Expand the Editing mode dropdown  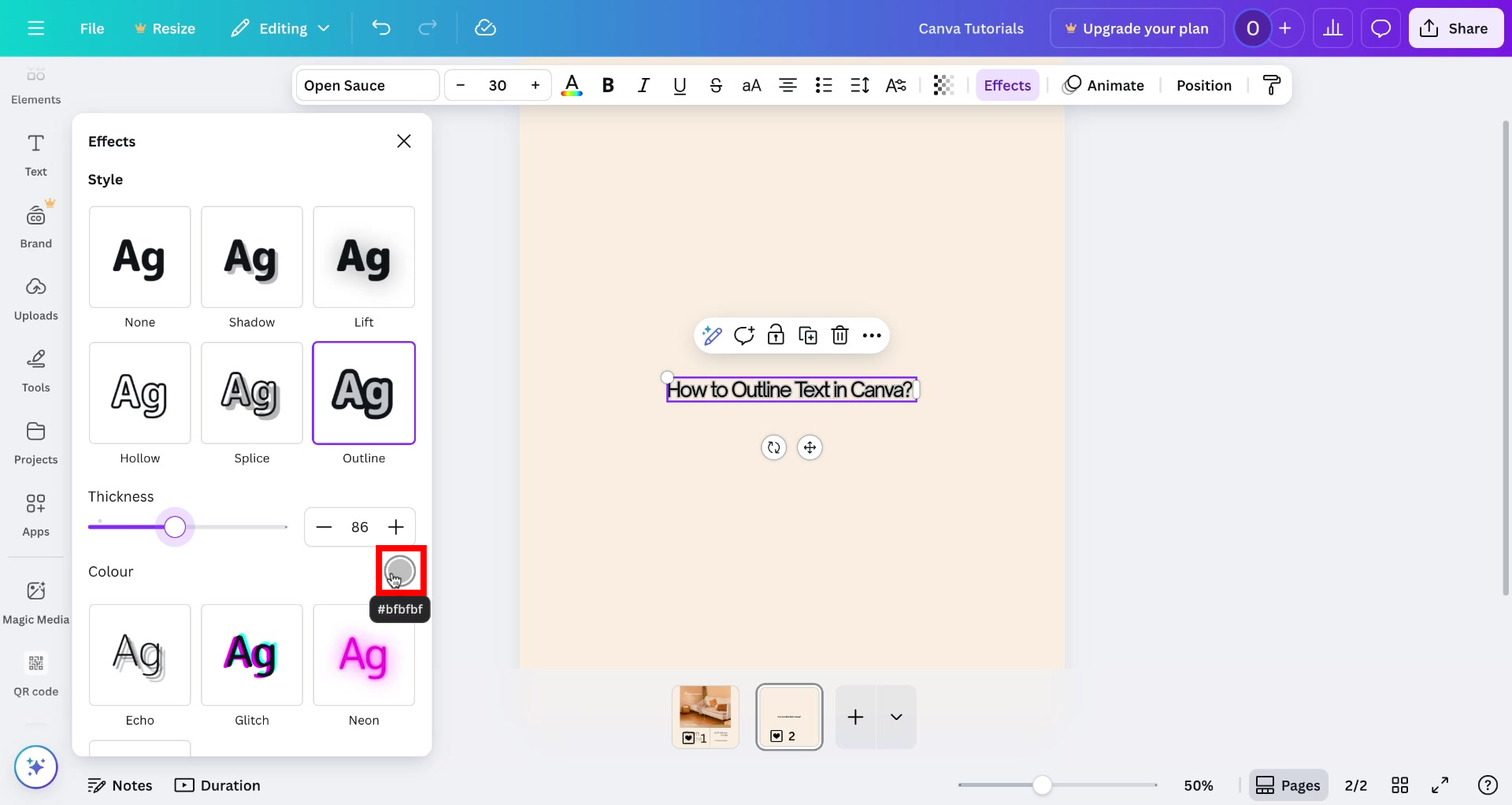tap(324, 28)
